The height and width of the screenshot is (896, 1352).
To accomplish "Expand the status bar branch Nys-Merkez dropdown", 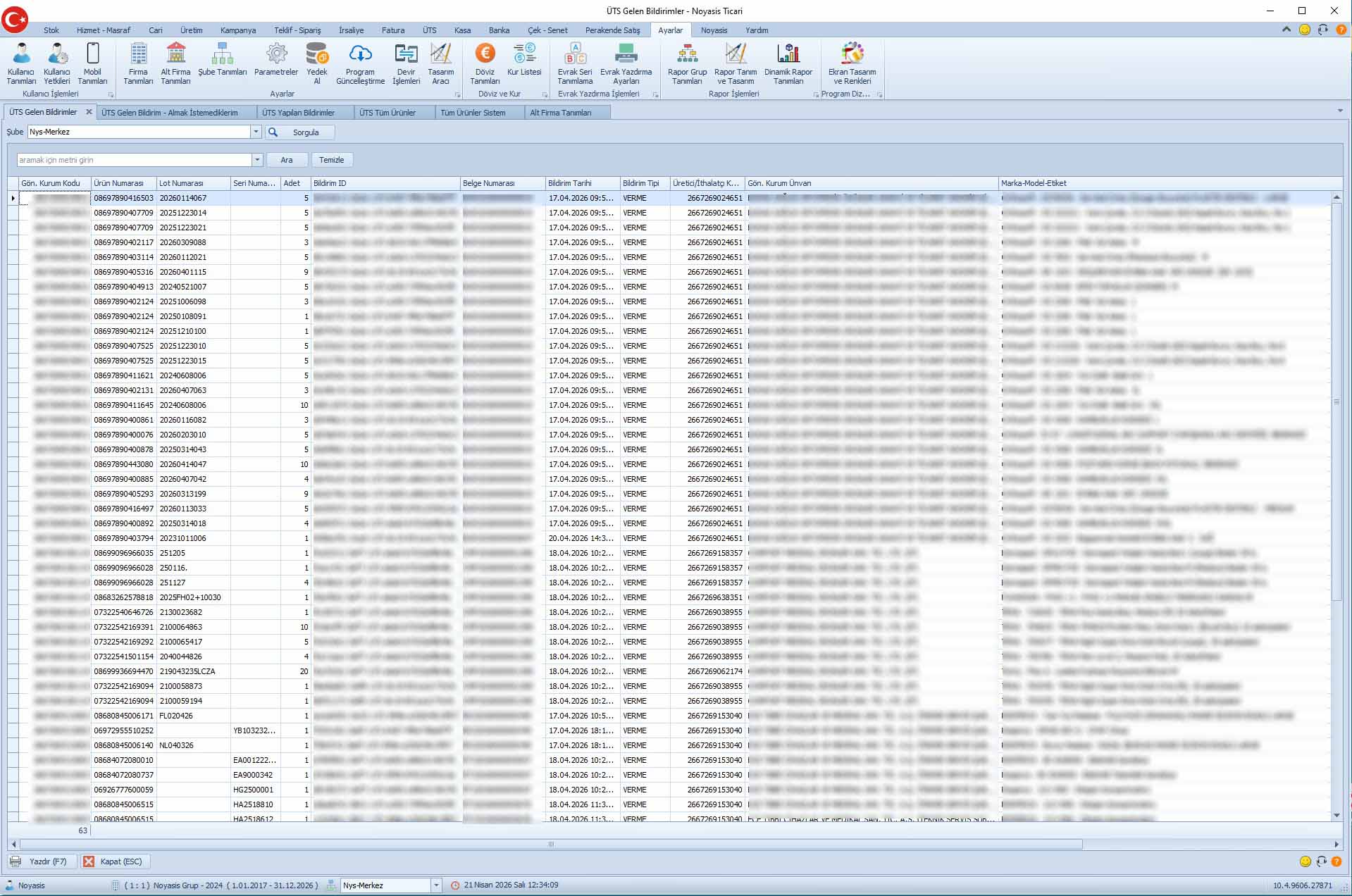I will click(436, 885).
